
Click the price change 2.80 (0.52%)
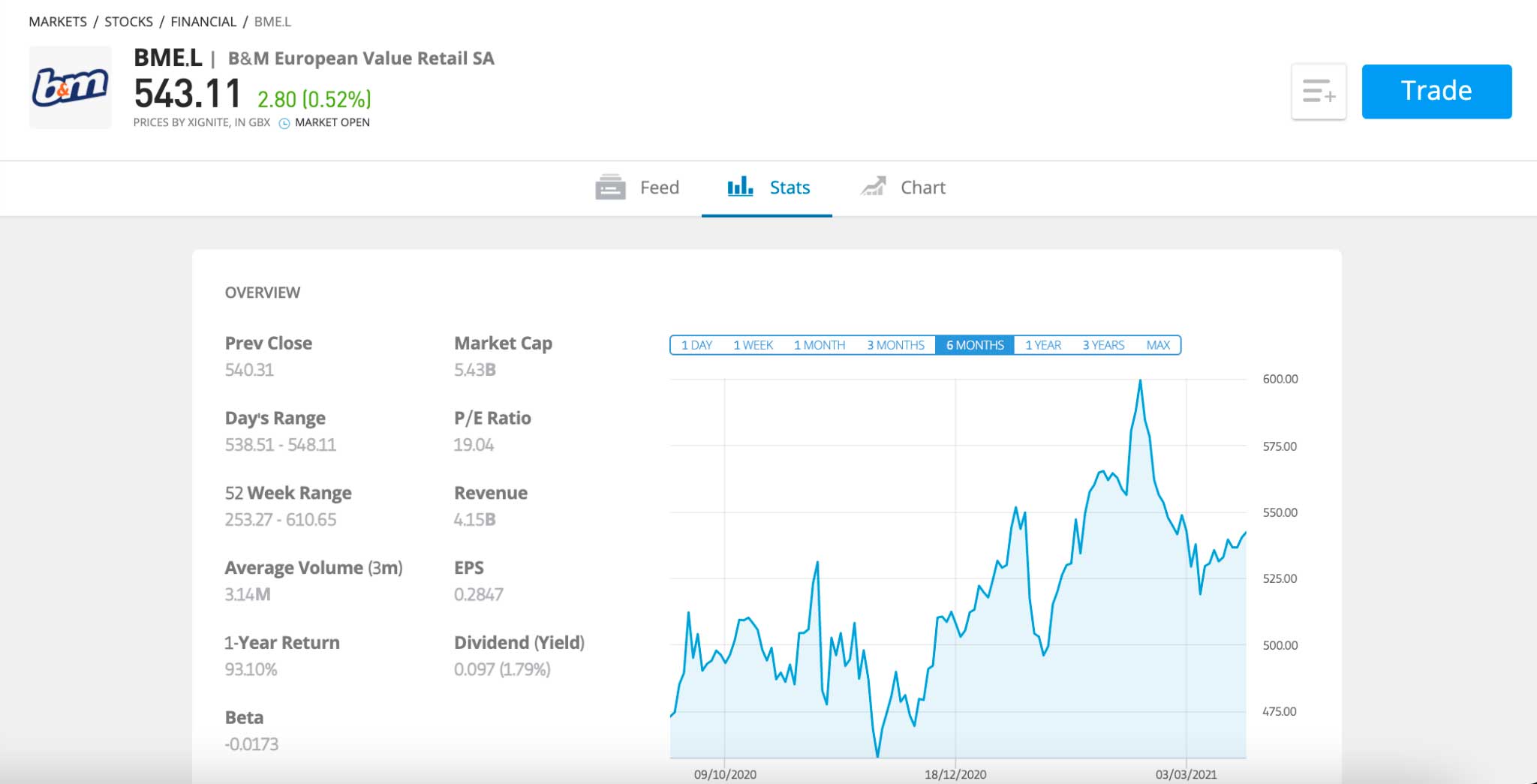[x=314, y=99]
